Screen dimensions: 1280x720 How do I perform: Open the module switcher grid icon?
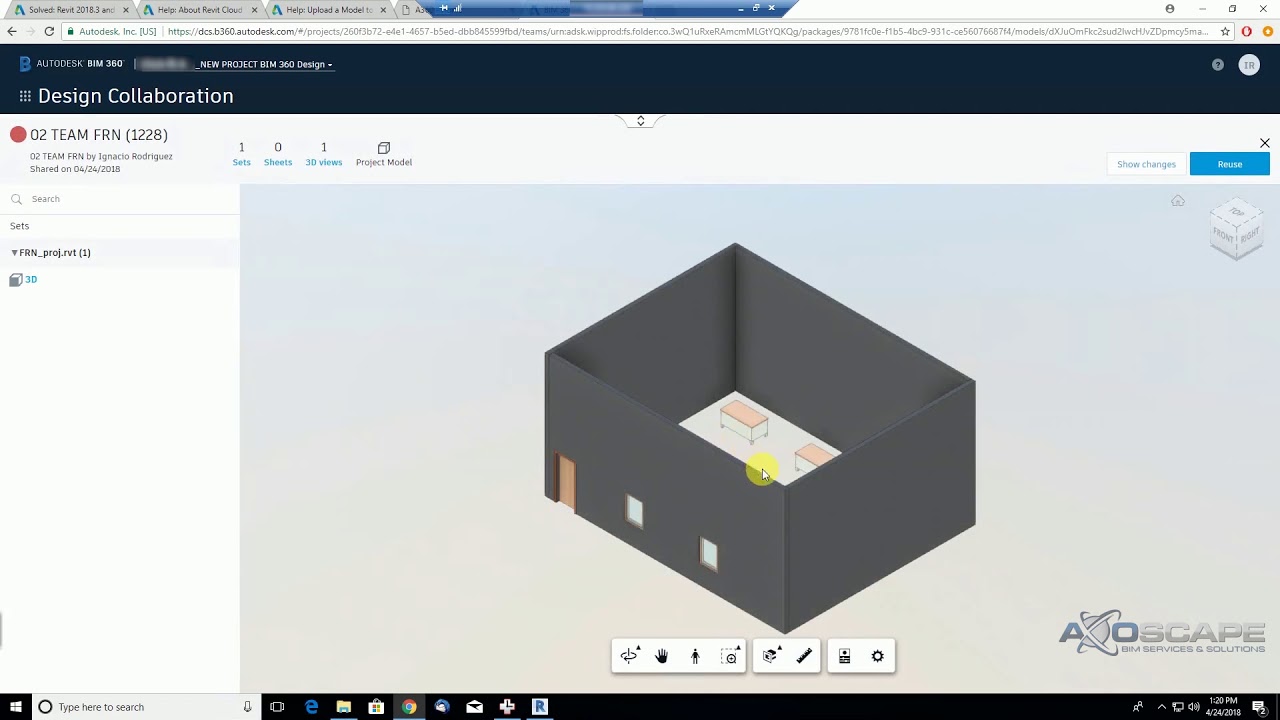click(25, 96)
